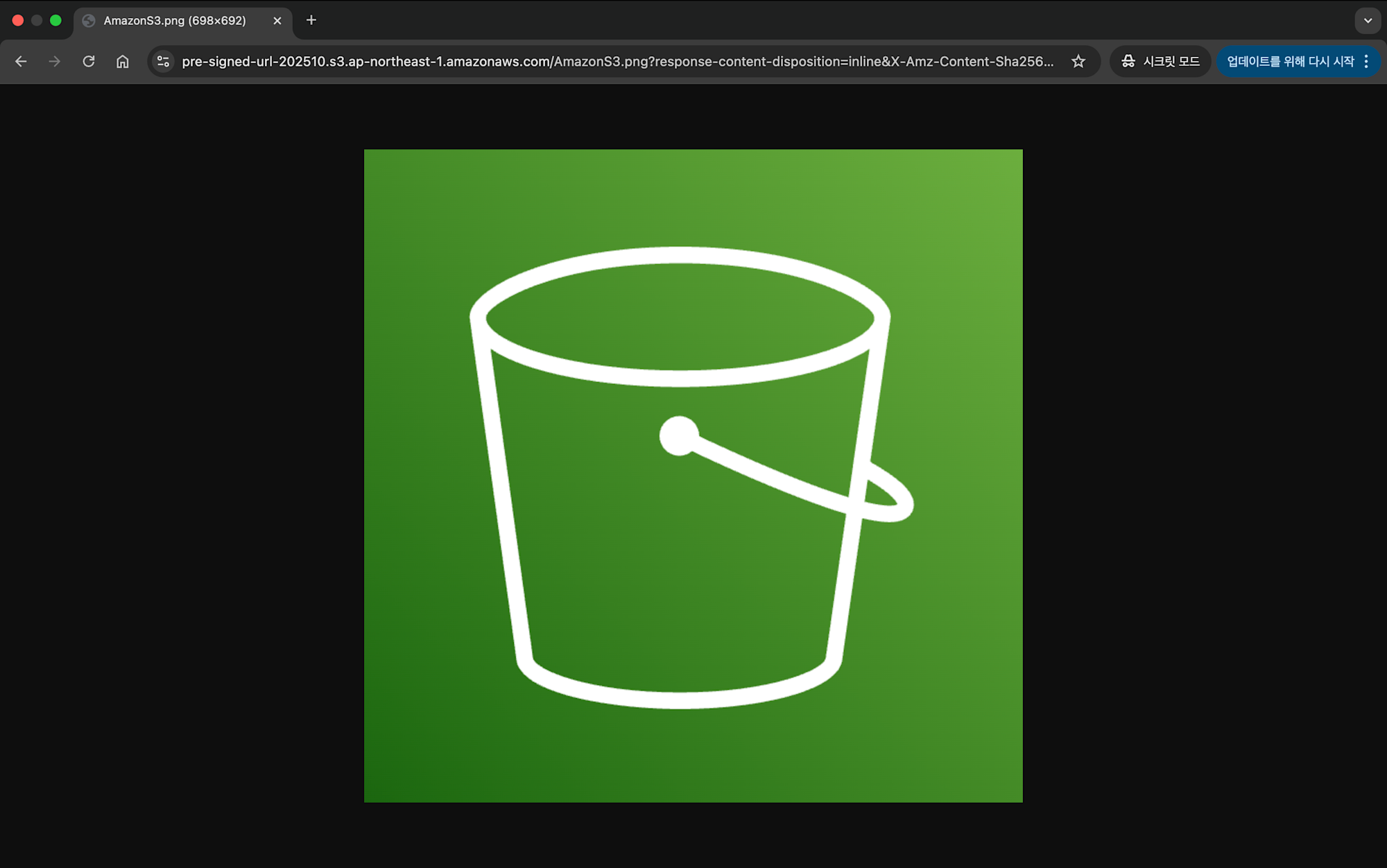View site information icon beside URL

tap(163, 62)
